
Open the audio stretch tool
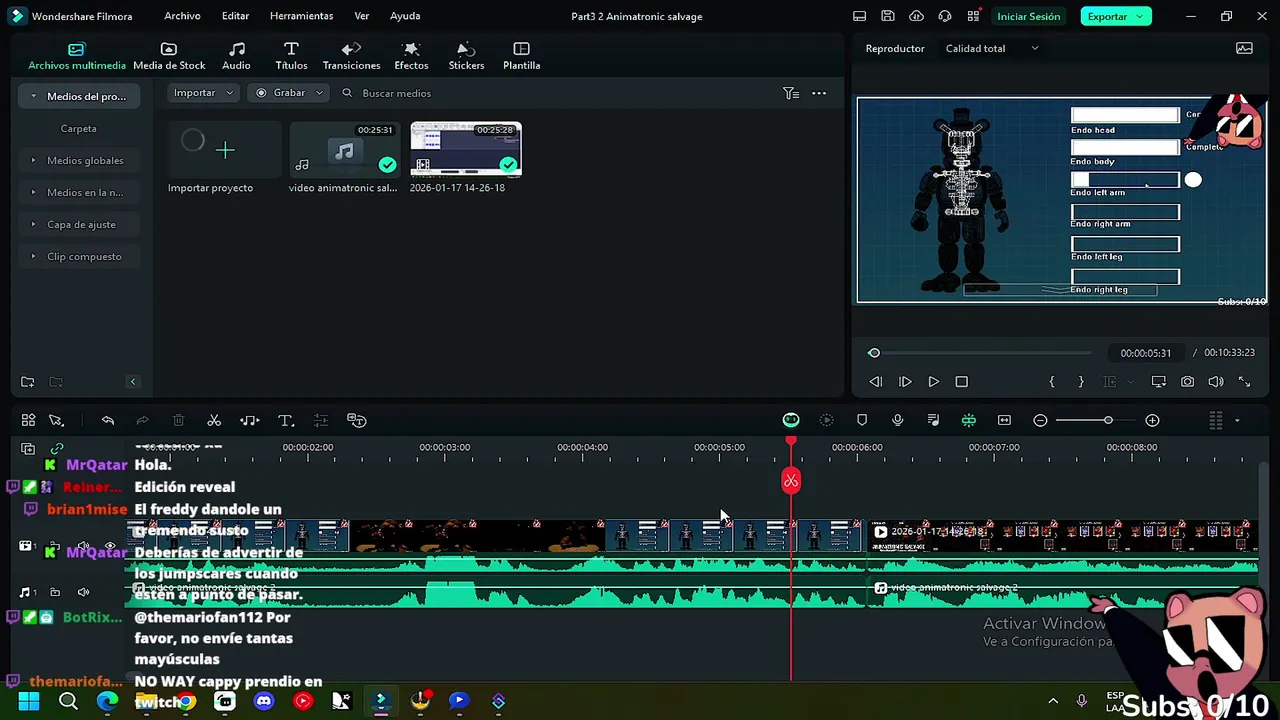click(x=250, y=421)
